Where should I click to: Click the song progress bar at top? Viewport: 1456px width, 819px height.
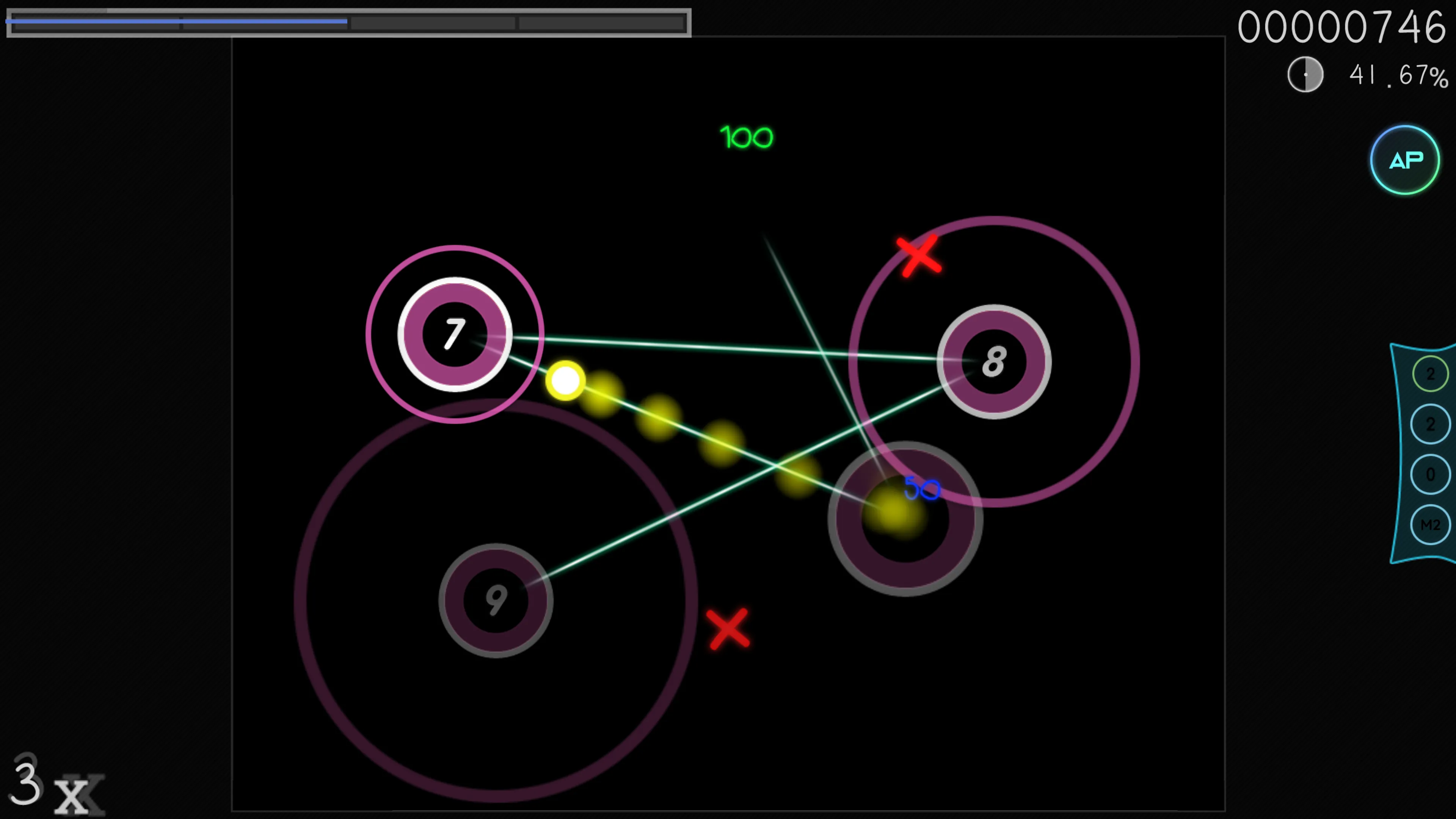click(348, 23)
